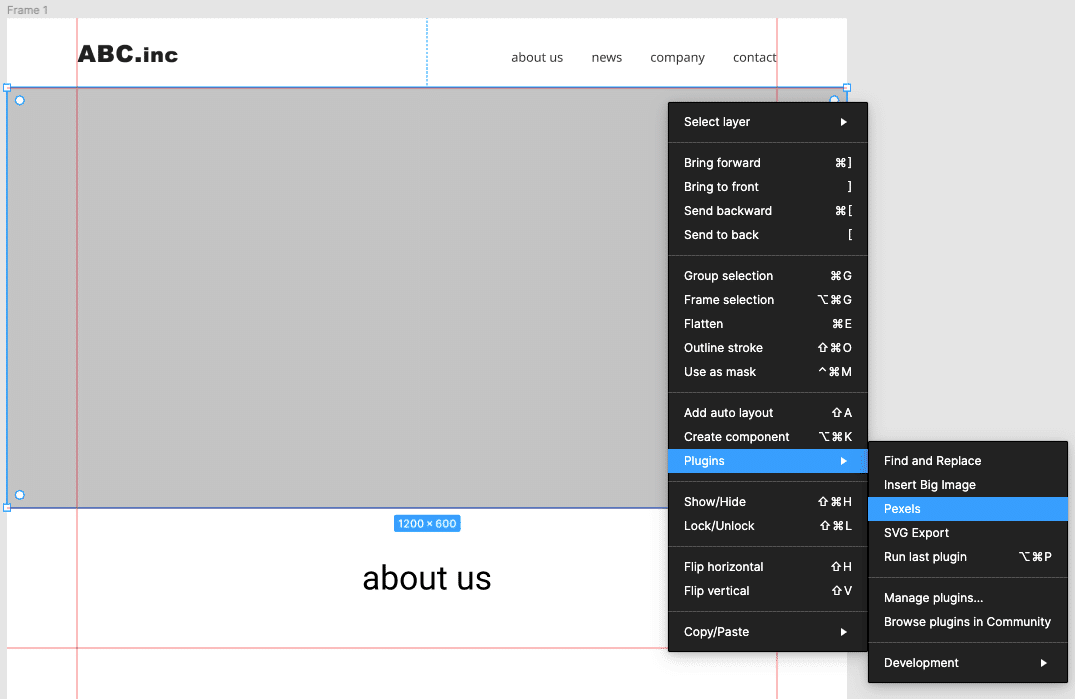Screen dimensions: 1075x699
Task: Click the bottom-left corner radius handle
Action: pos(20,495)
